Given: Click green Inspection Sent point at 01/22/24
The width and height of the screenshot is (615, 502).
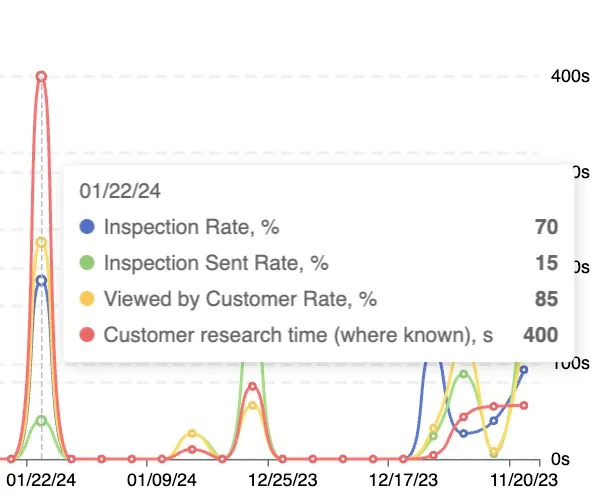Looking at the screenshot, I should pyautogui.click(x=41, y=420).
